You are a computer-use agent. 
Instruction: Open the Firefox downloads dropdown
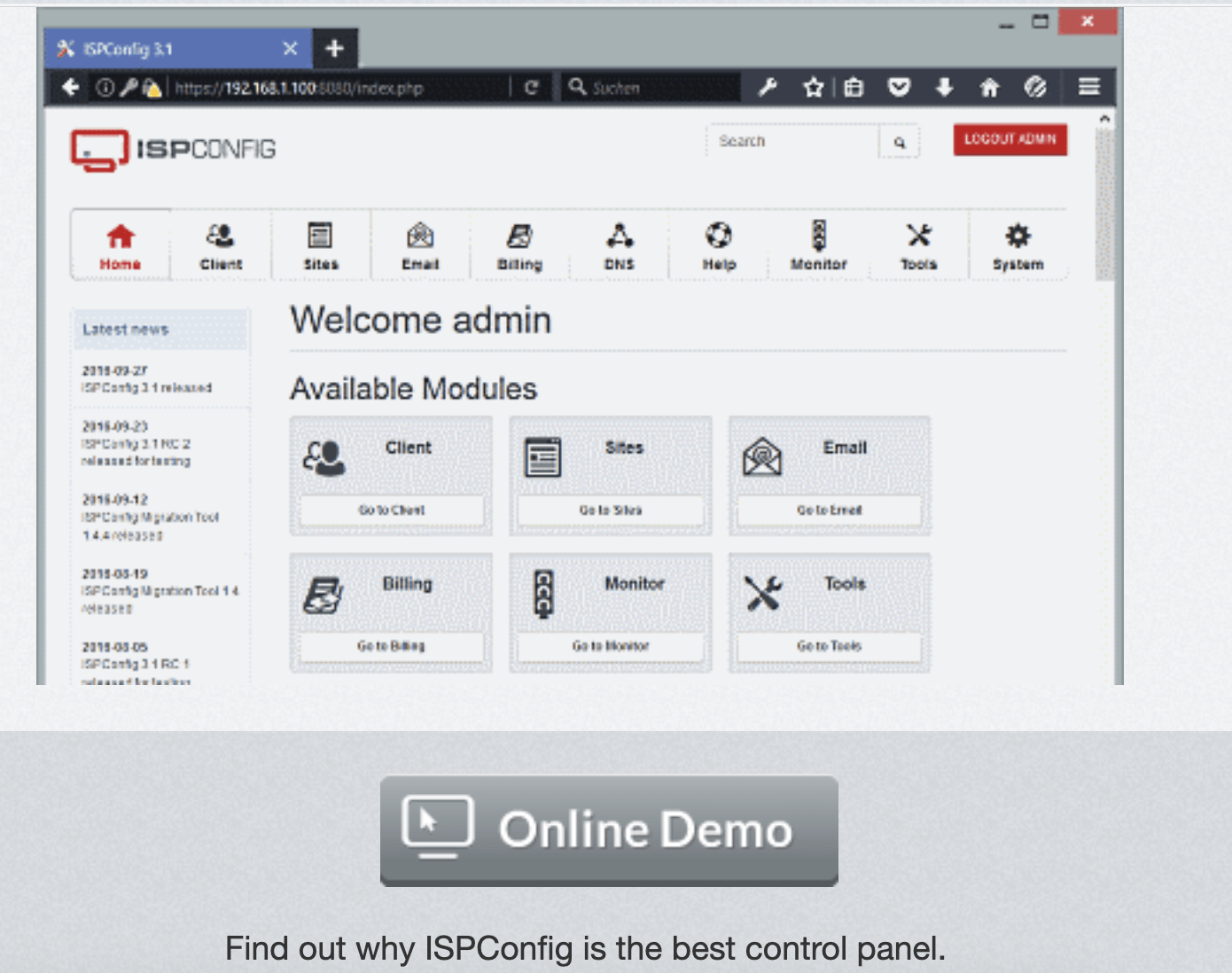(x=944, y=87)
